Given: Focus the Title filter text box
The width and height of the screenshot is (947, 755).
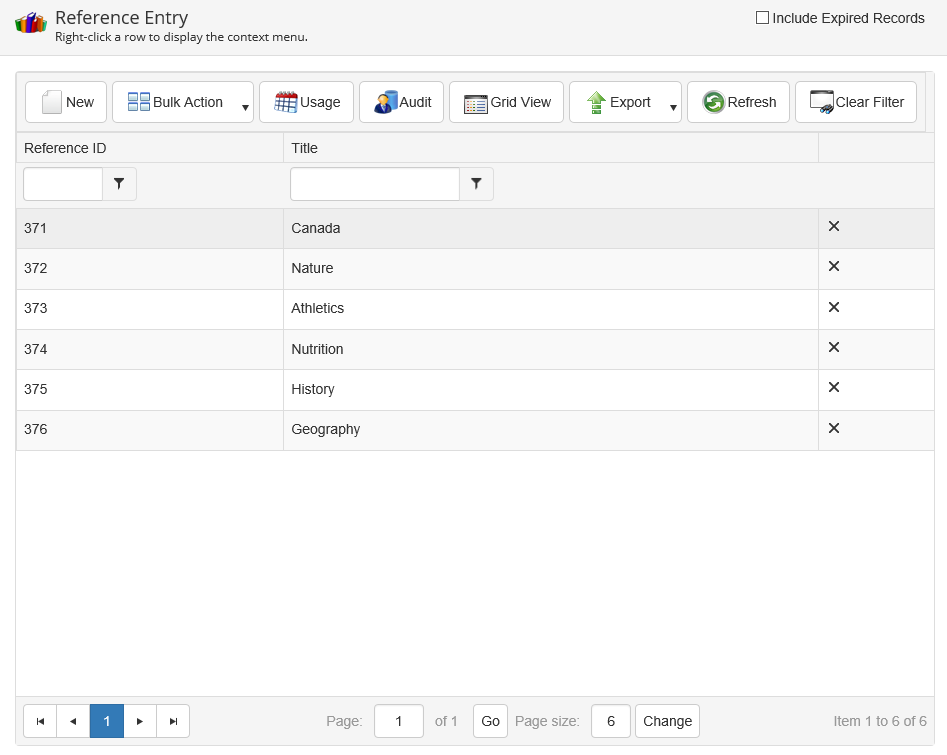Looking at the screenshot, I should click(x=374, y=184).
